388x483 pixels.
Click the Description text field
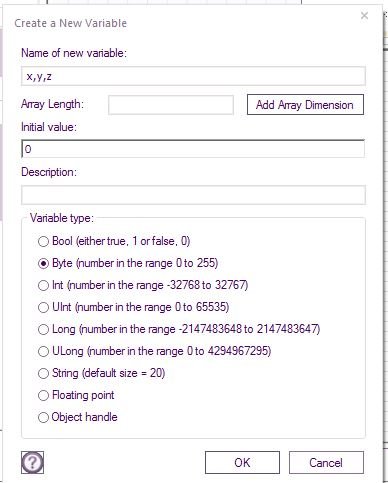coord(193,195)
